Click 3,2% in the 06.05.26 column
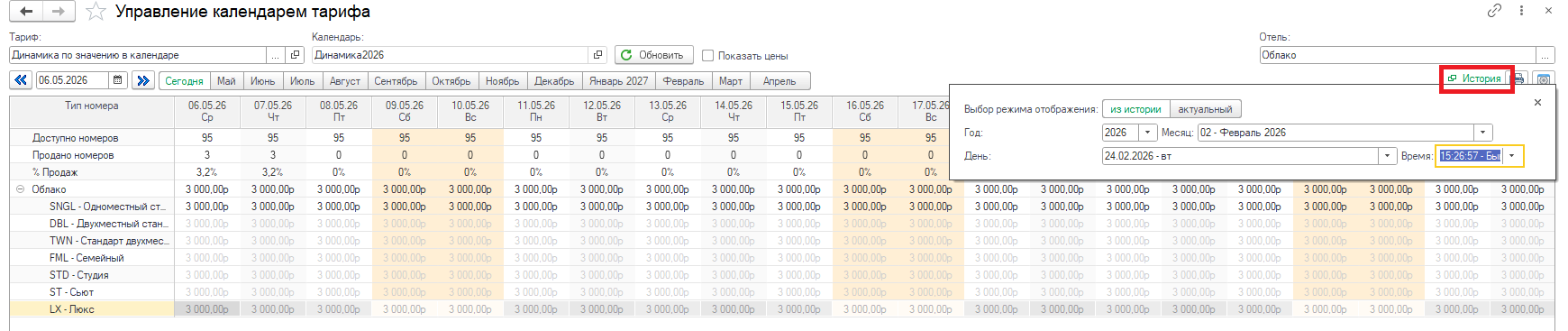1568x331 pixels. (207, 172)
